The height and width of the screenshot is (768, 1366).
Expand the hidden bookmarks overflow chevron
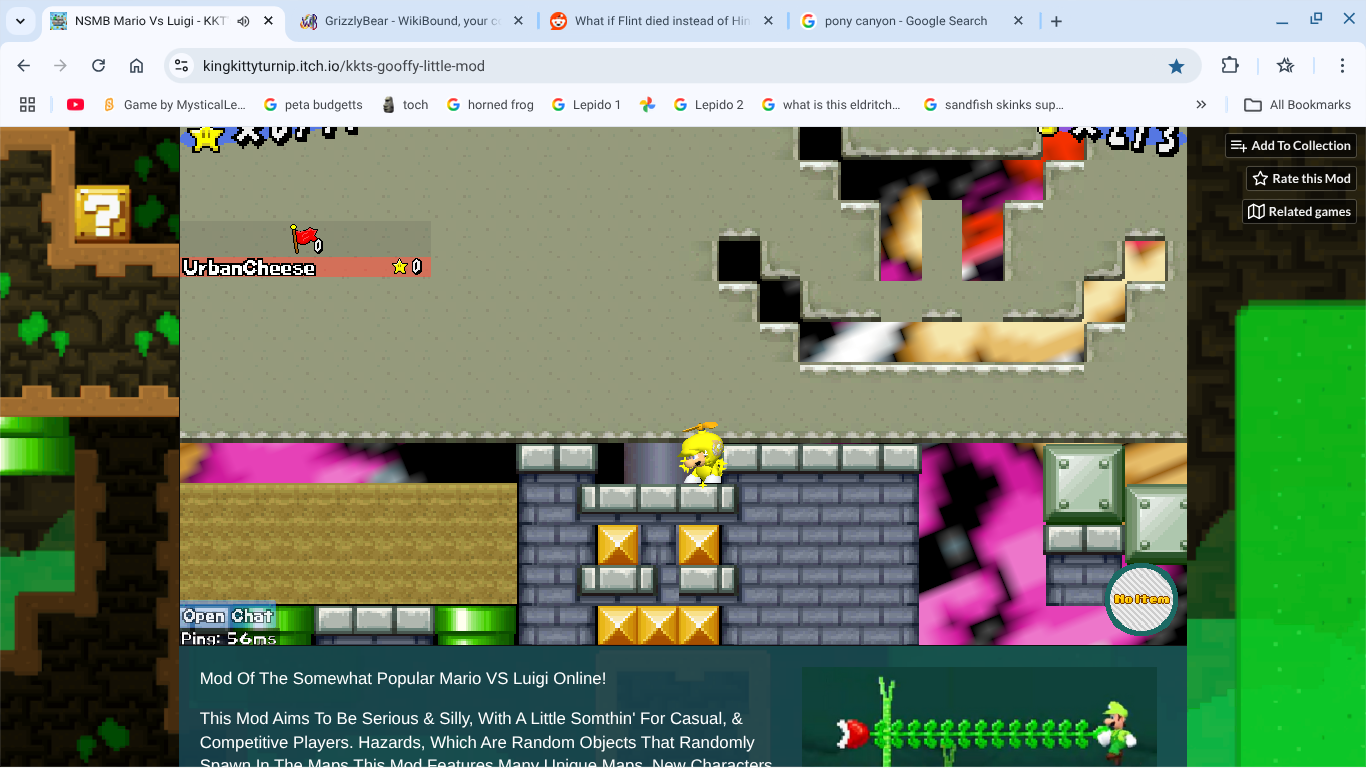pyautogui.click(x=1201, y=104)
